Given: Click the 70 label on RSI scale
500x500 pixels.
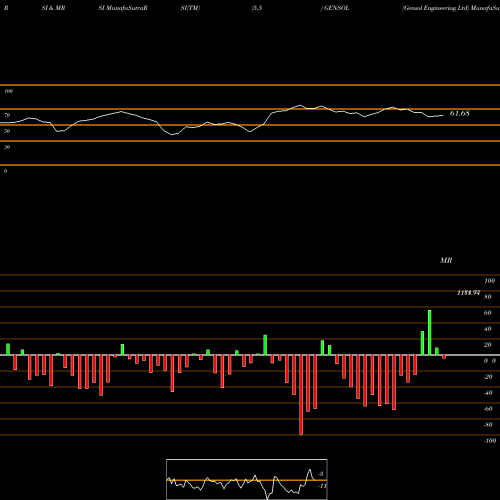Looking at the screenshot, I should (7, 115).
